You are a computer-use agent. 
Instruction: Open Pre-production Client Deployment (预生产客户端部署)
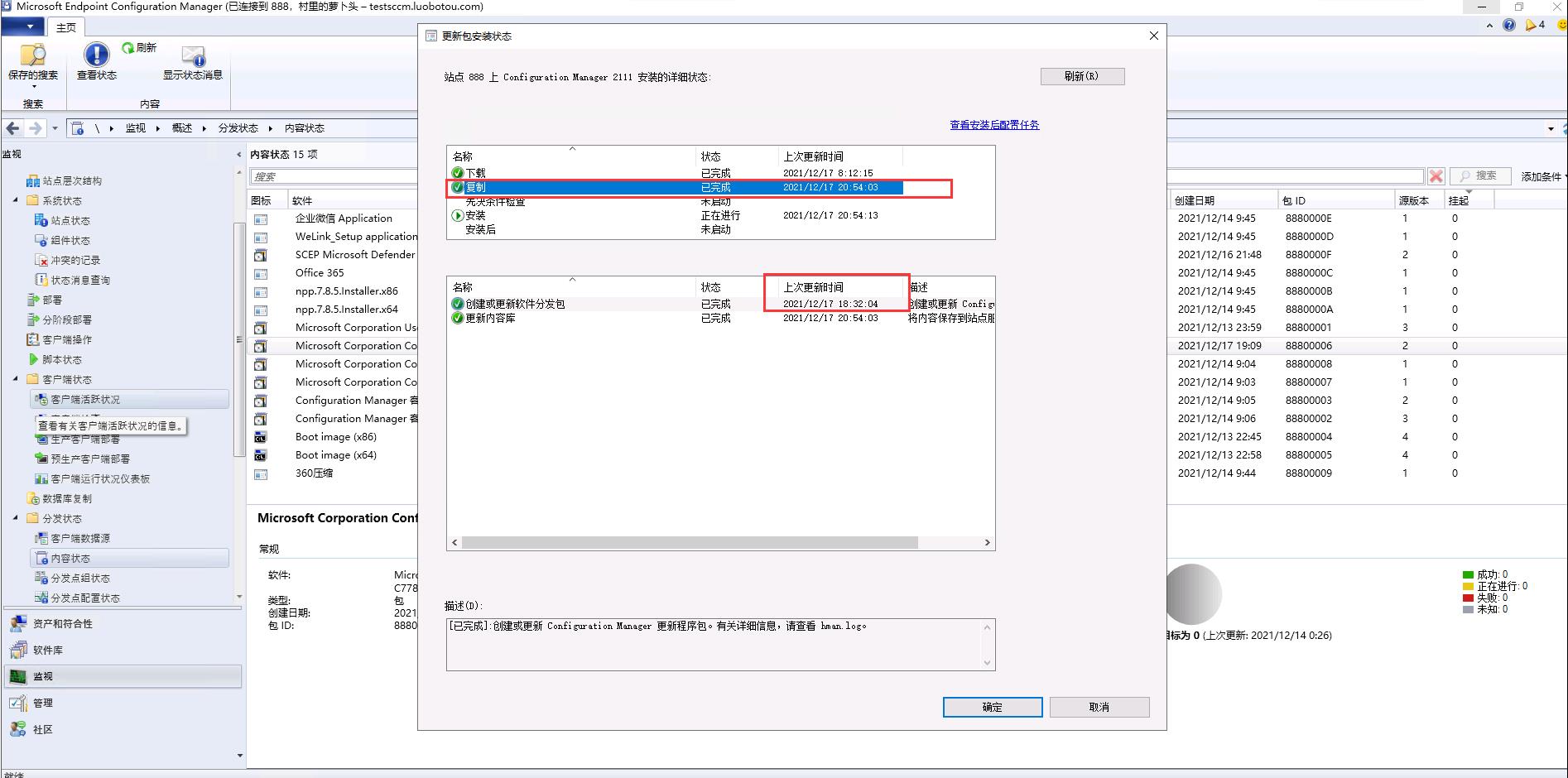pos(82,459)
